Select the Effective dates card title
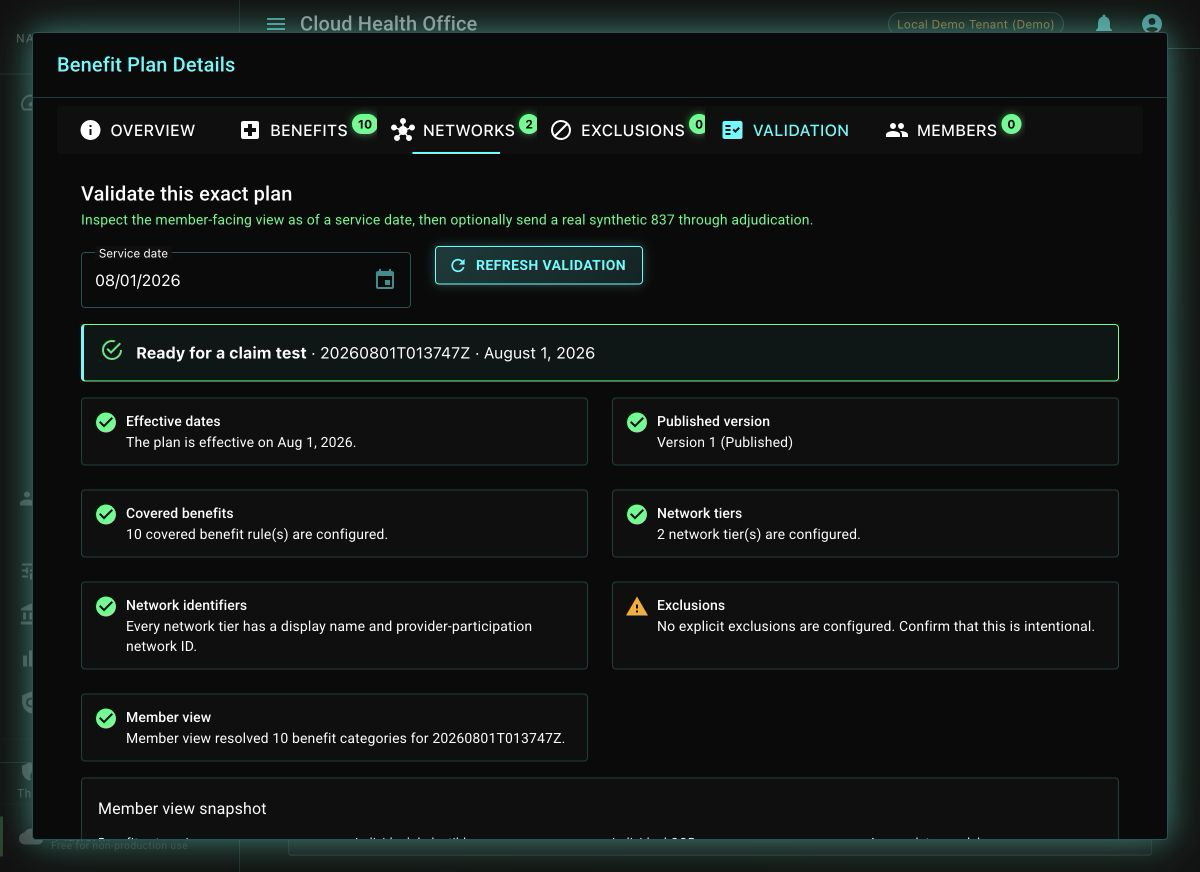Viewport: 1200px width, 872px height. [173, 421]
